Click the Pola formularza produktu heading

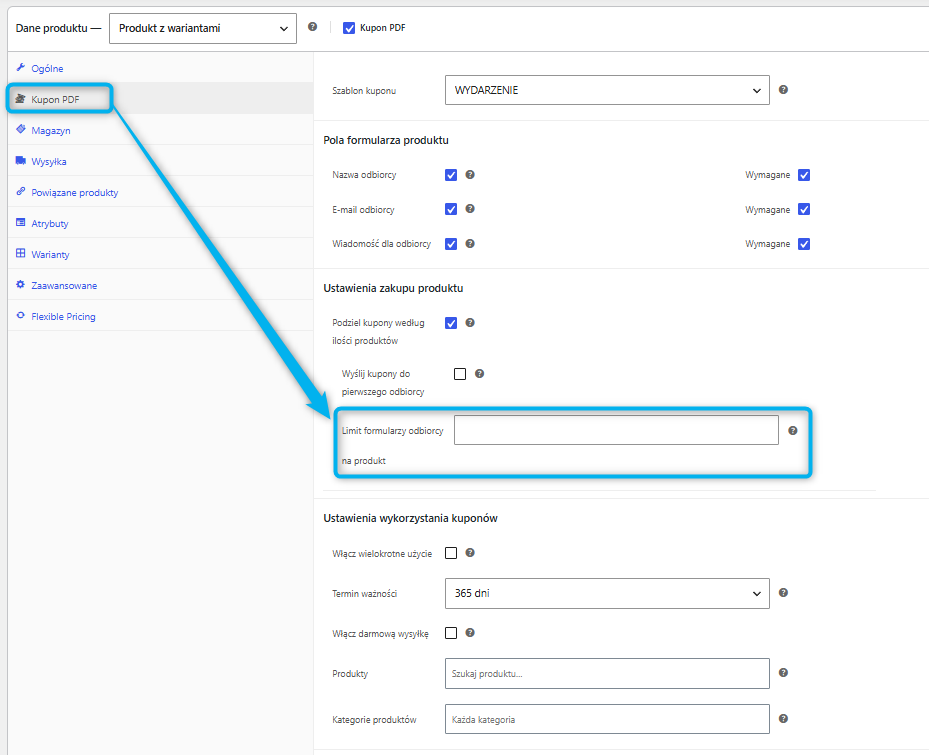(x=386, y=140)
